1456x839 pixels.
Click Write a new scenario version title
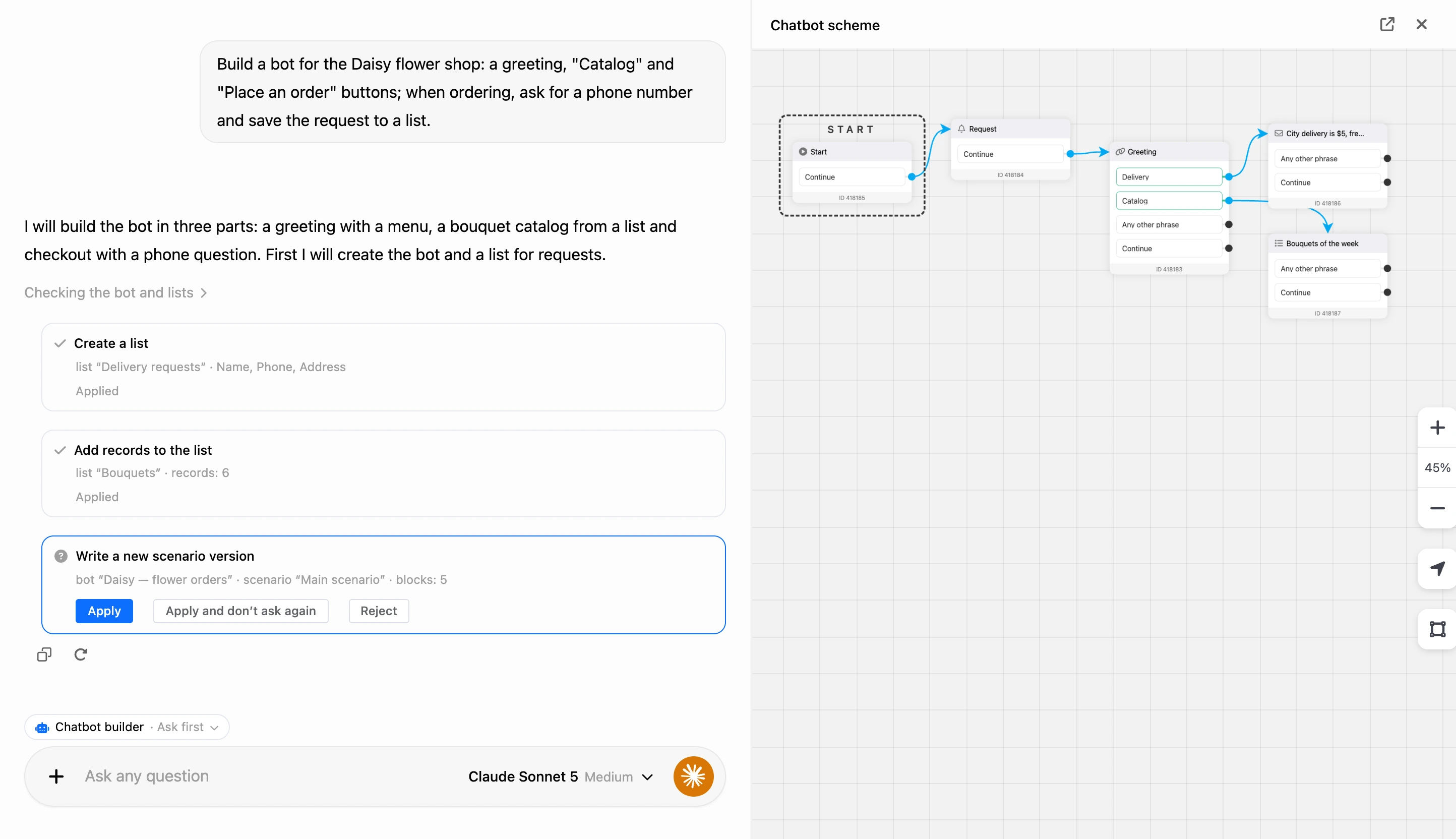coord(165,556)
